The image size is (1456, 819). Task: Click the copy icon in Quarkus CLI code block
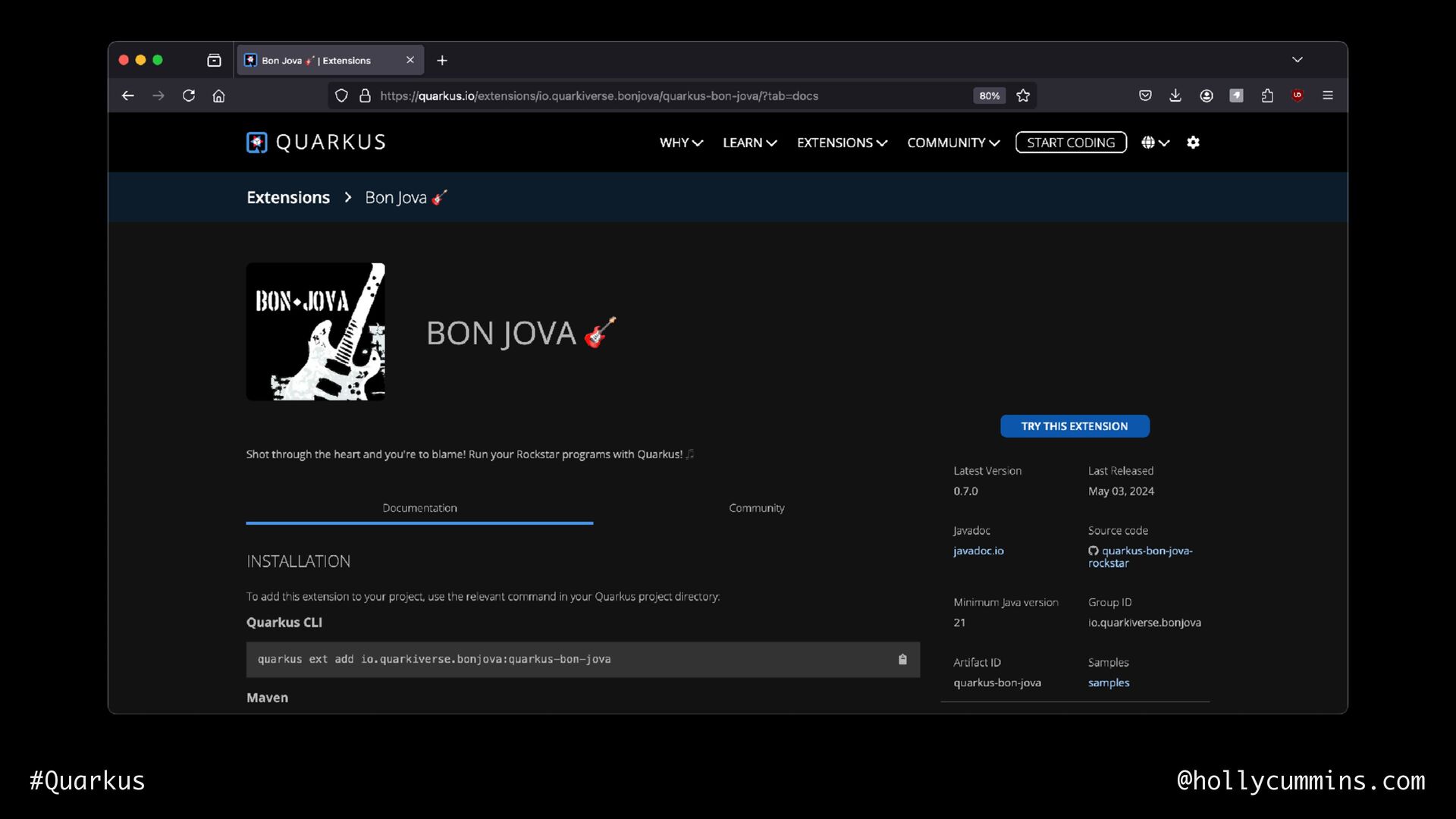click(902, 659)
